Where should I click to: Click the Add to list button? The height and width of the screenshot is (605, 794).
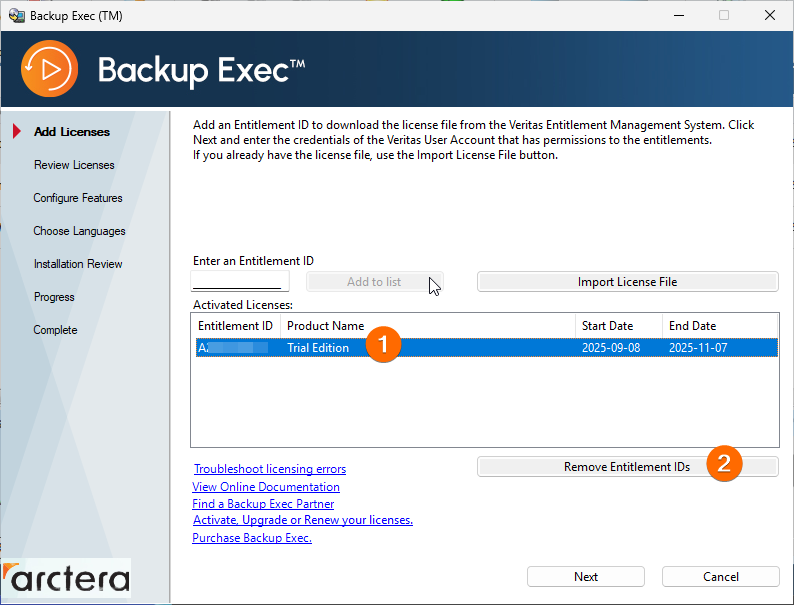click(x=374, y=281)
